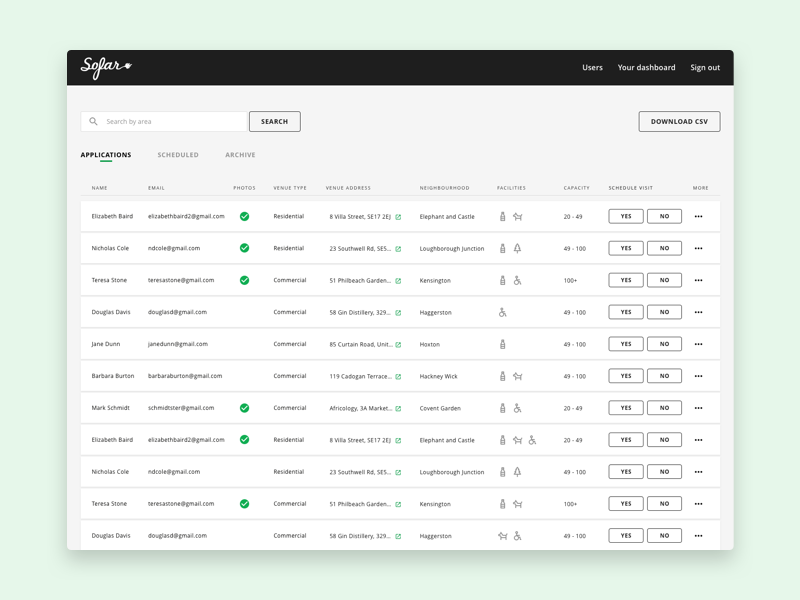Click the Sofar logo
Screen dimensions: 800x600
[106, 67]
